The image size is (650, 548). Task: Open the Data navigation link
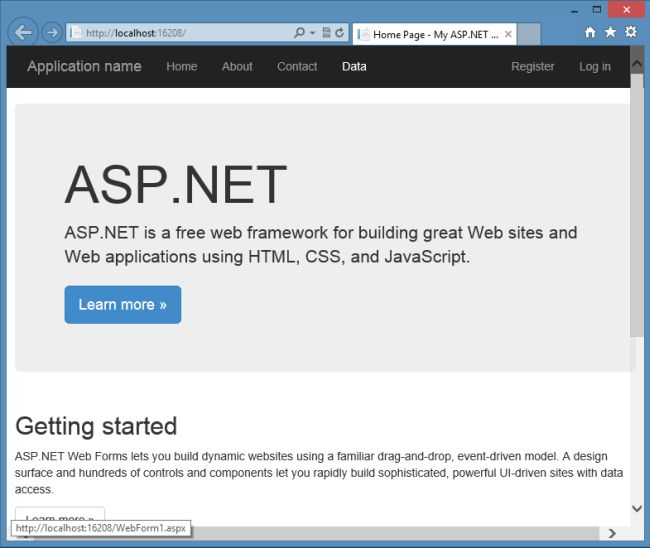coord(354,66)
